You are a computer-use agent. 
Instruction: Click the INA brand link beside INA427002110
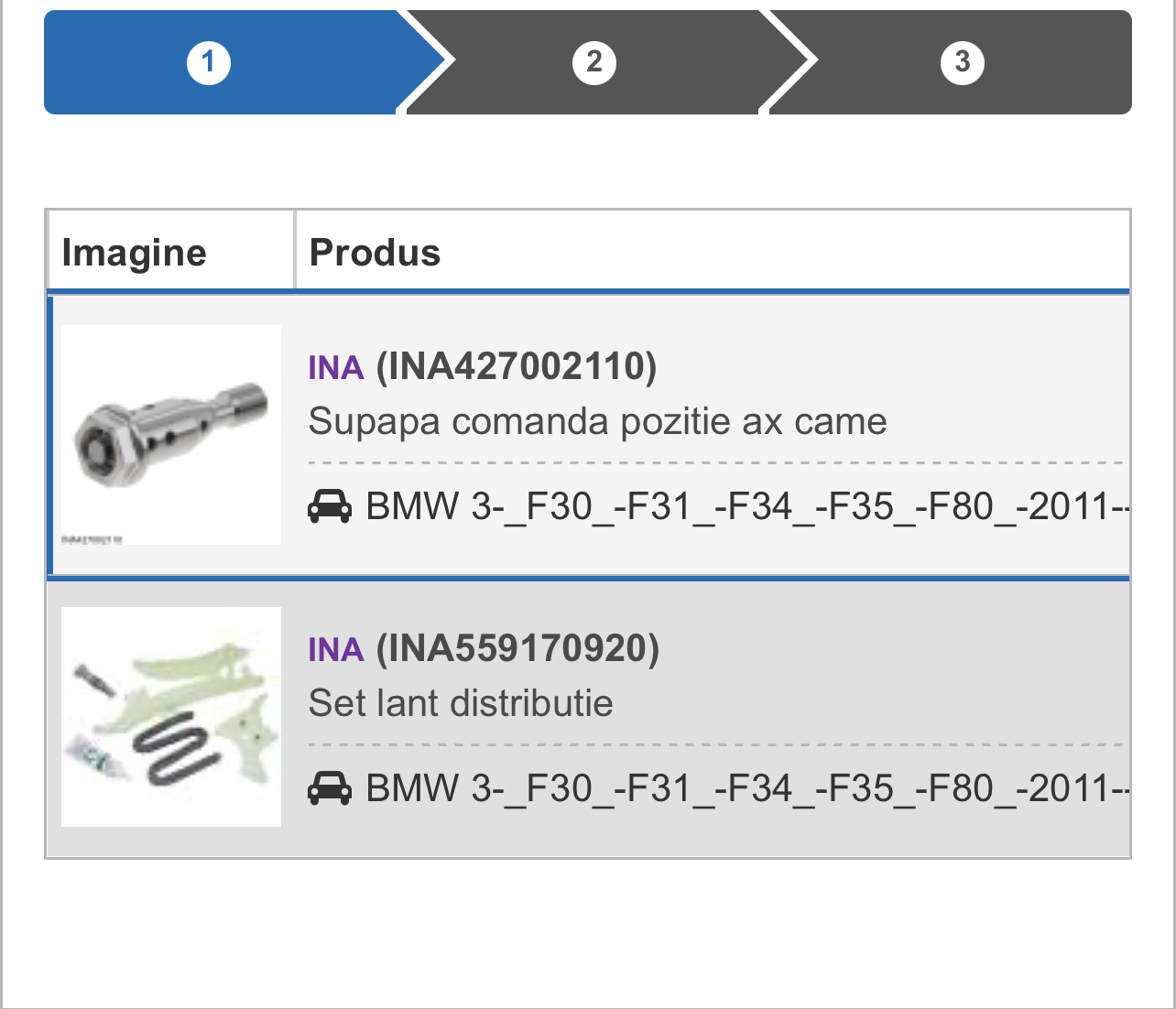tap(336, 368)
